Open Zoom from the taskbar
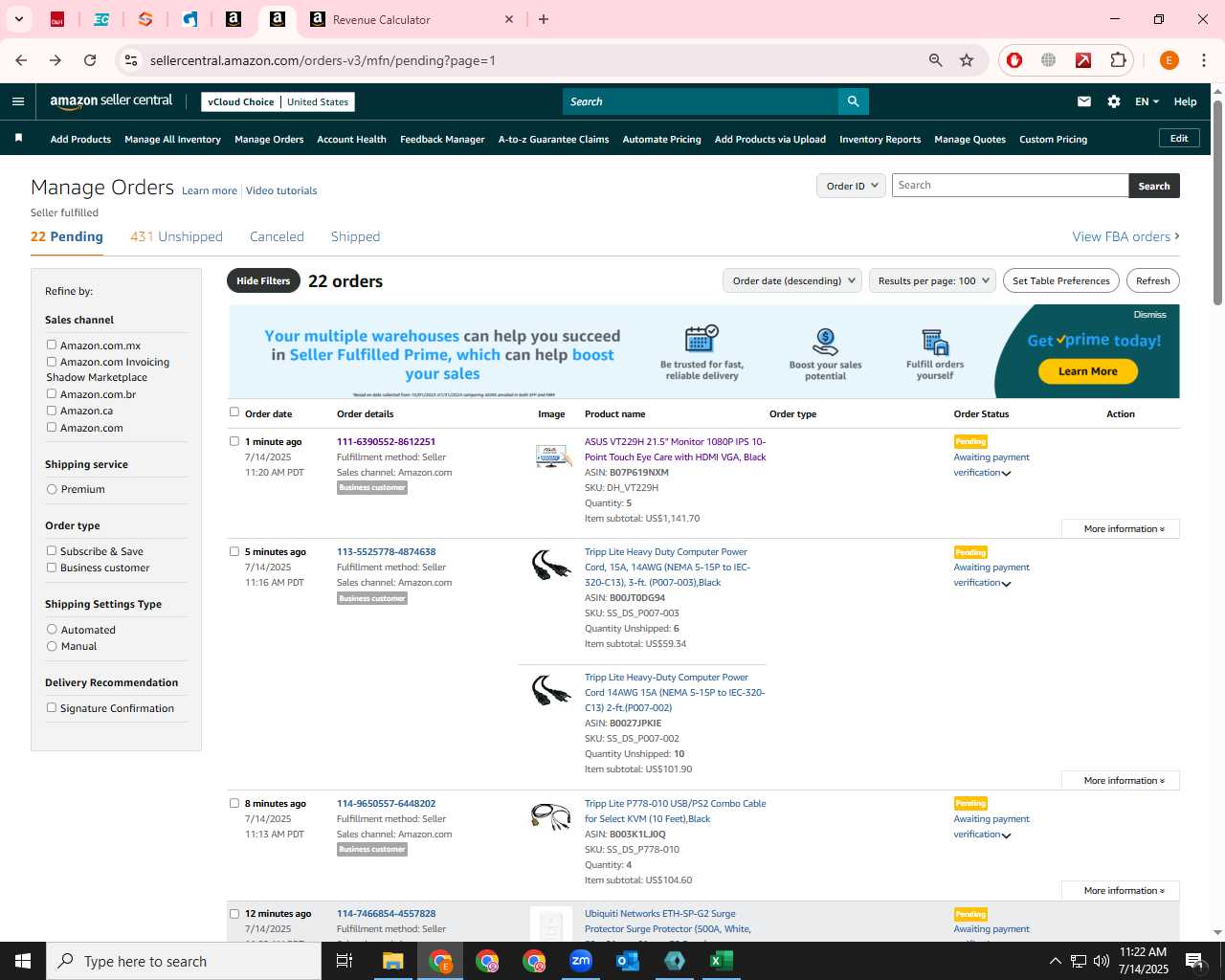The width and height of the screenshot is (1225, 980). point(581,961)
